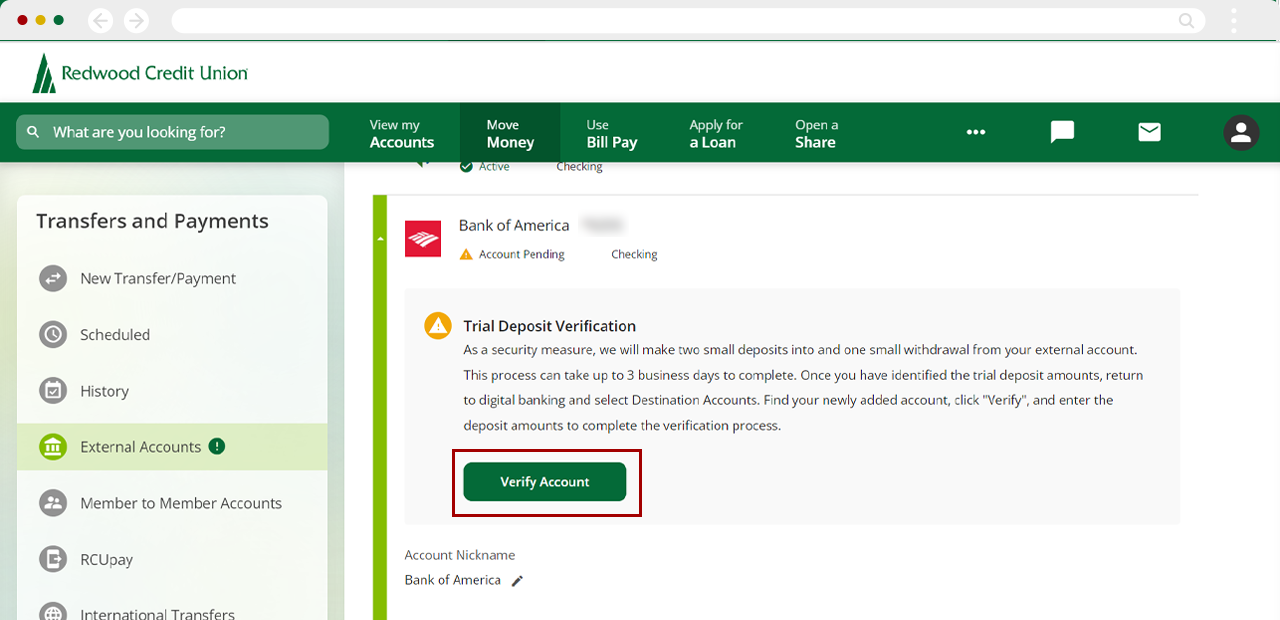1280x620 pixels.
Task: Select Member to Member Accounts
Action: [172, 503]
